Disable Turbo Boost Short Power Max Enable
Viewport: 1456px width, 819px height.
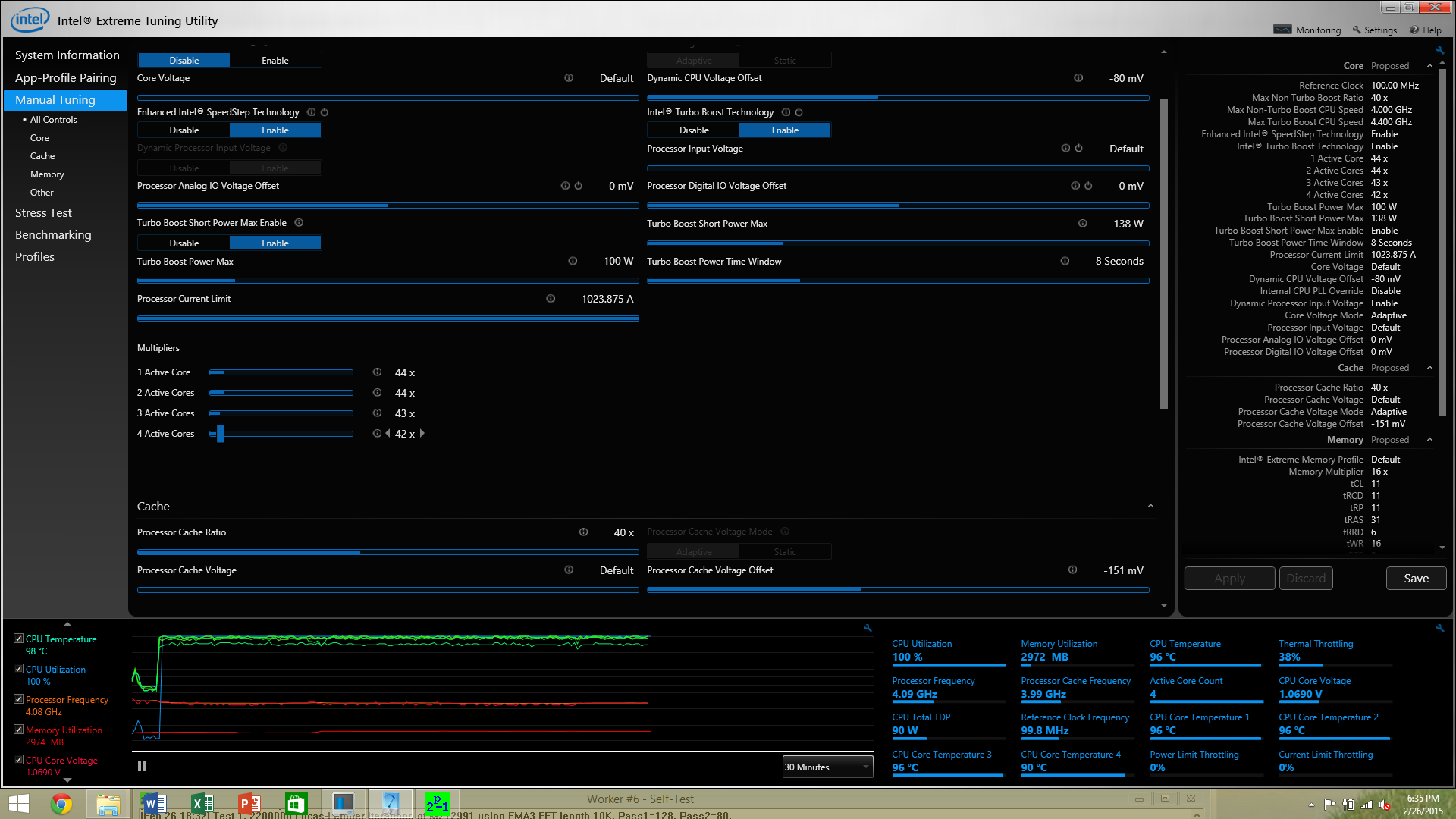184,243
